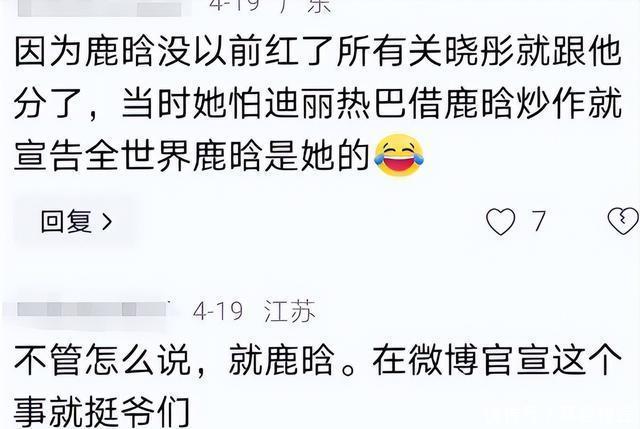The height and width of the screenshot is (429, 640).
Task: Tap the laughing-crying emoji in the comment
Action: (x=399, y=156)
